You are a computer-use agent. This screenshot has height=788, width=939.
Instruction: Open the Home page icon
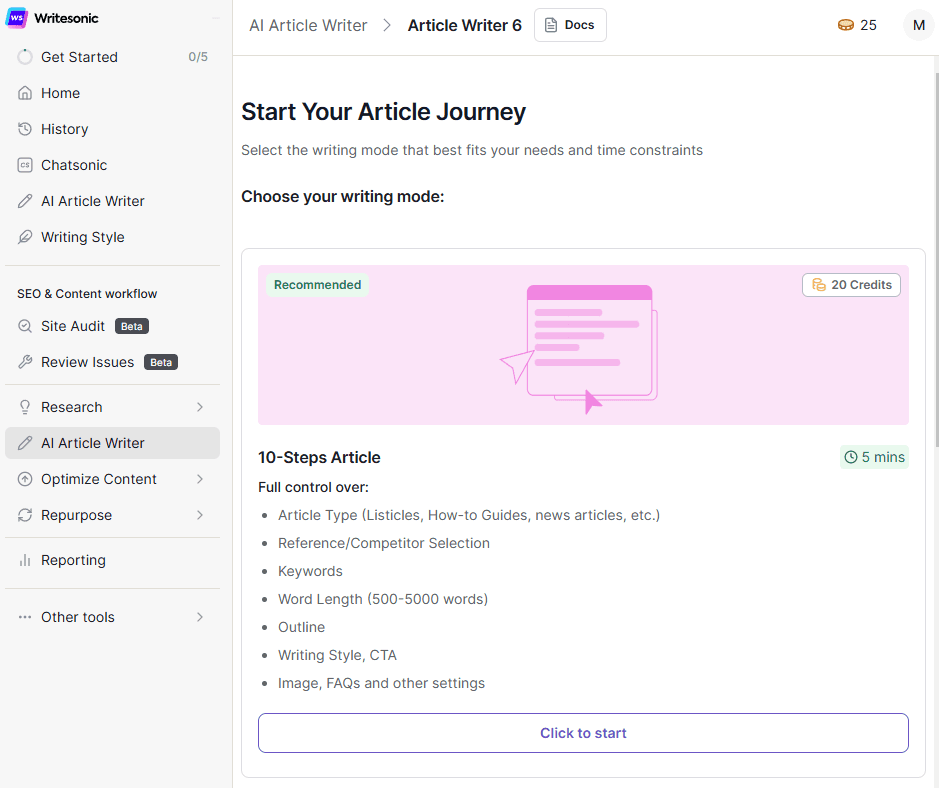click(x=25, y=93)
